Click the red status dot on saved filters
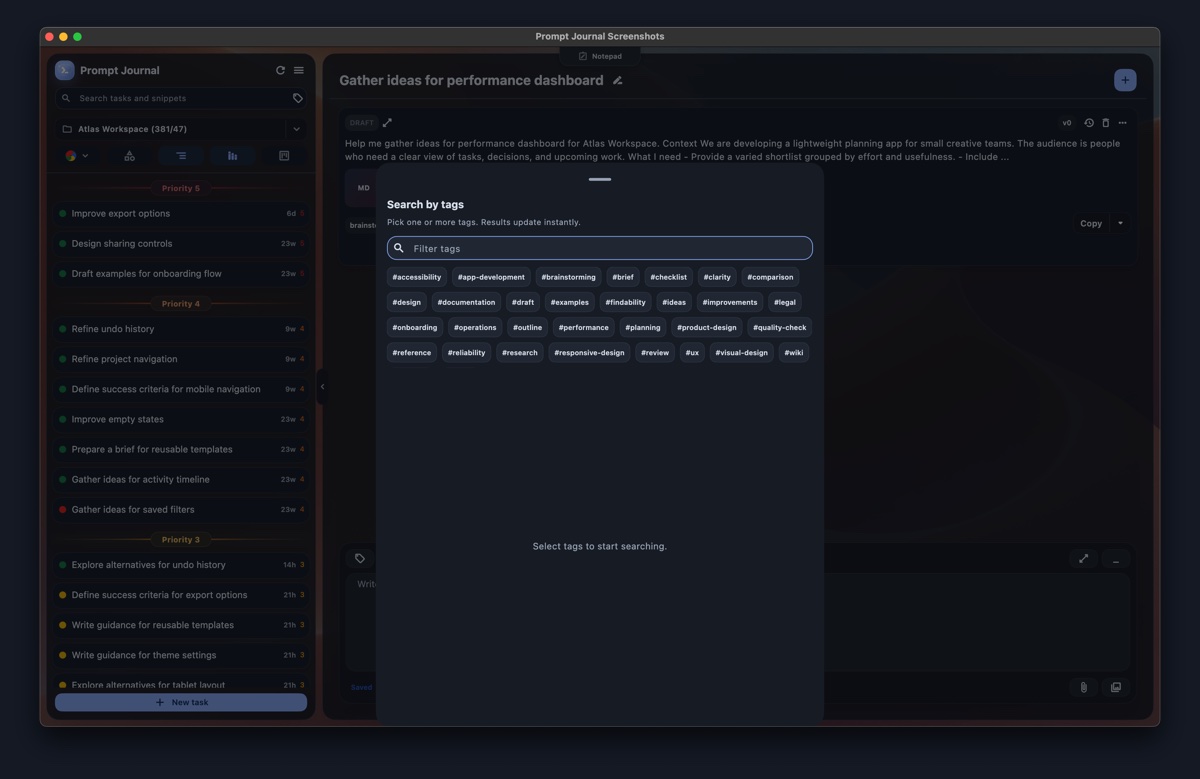1200x779 pixels. coord(63,510)
